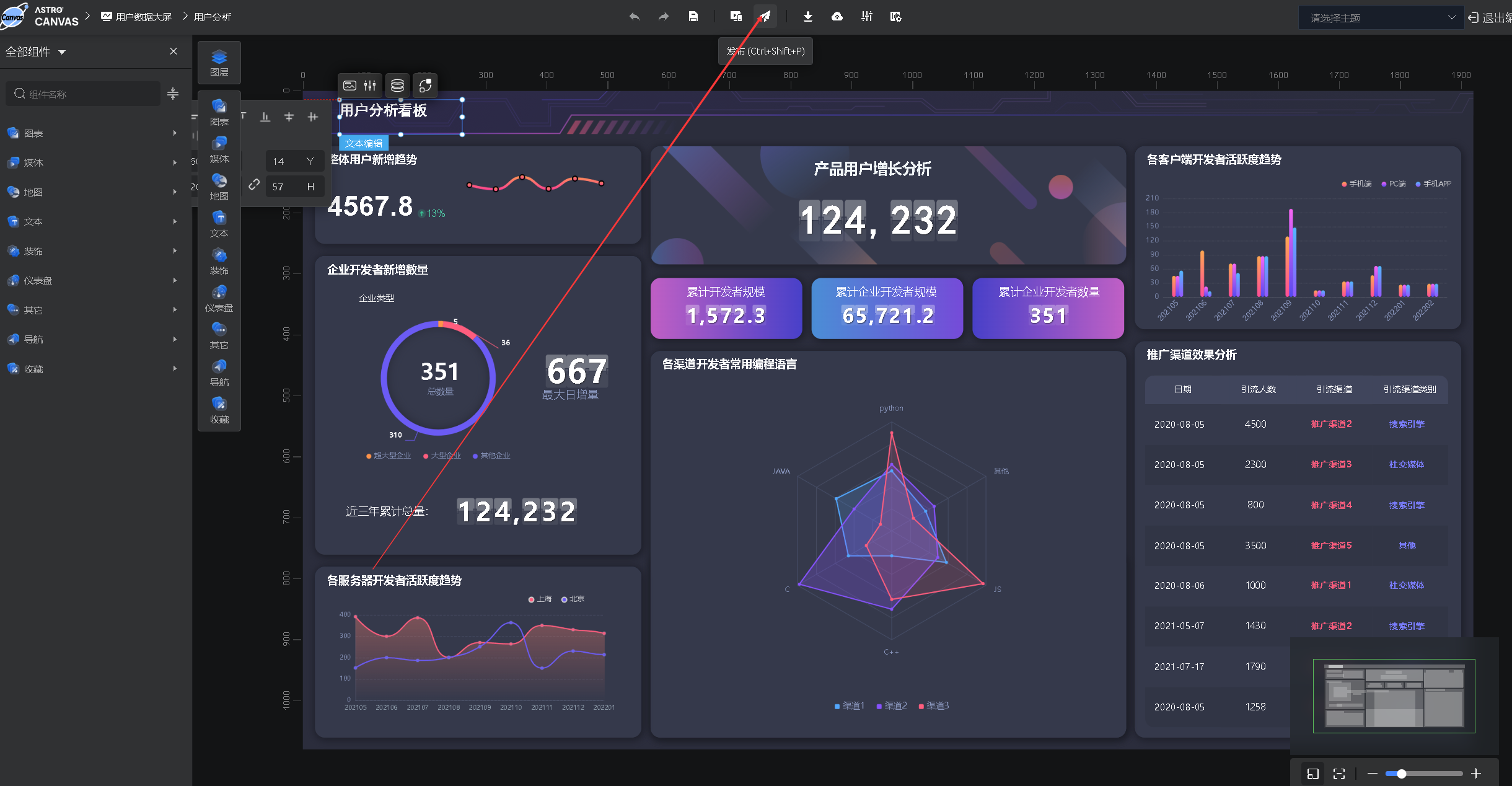Toggle fit-to-screen view icon at bottom right

(1338, 774)
